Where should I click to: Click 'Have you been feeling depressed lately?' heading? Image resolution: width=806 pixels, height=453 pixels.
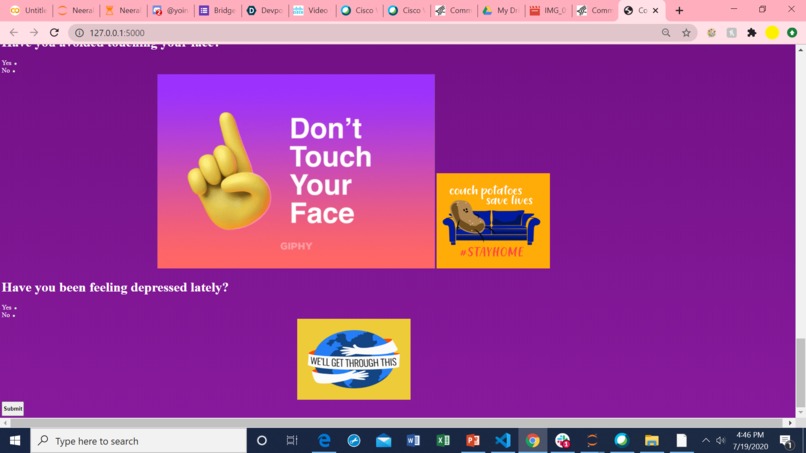tap(115, 287)
